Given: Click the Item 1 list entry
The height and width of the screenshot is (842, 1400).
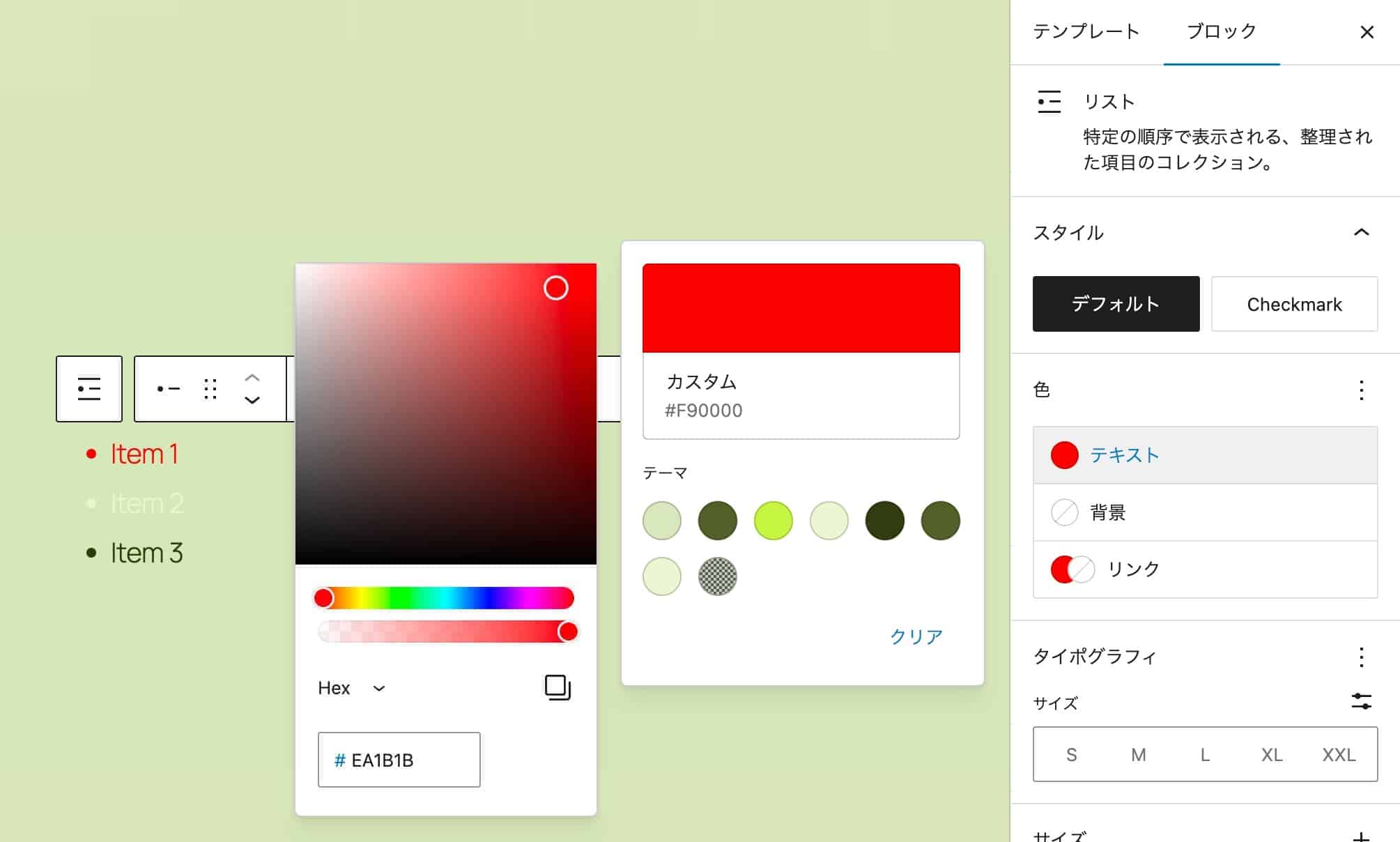Looking at the screenshot, I should 144,454.
